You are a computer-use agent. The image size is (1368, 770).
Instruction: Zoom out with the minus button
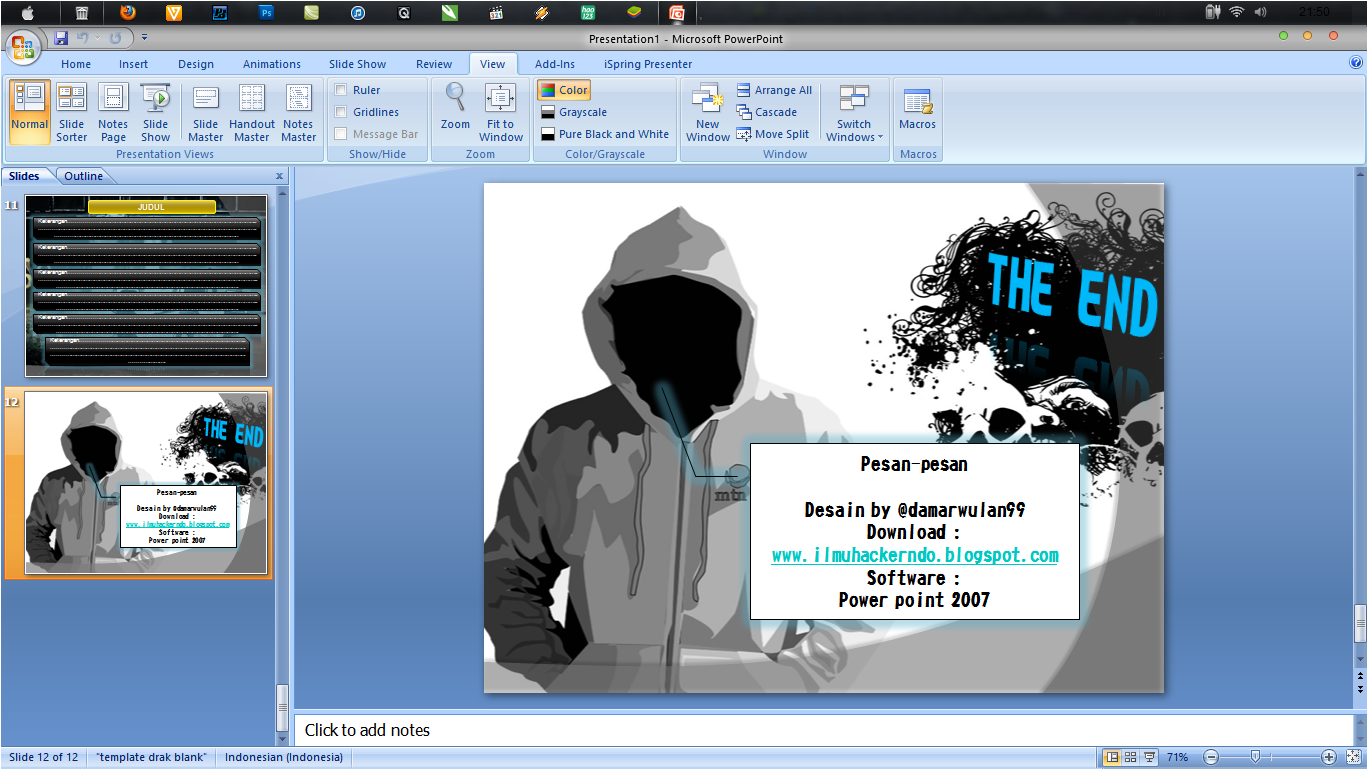tap(1210, 757)
